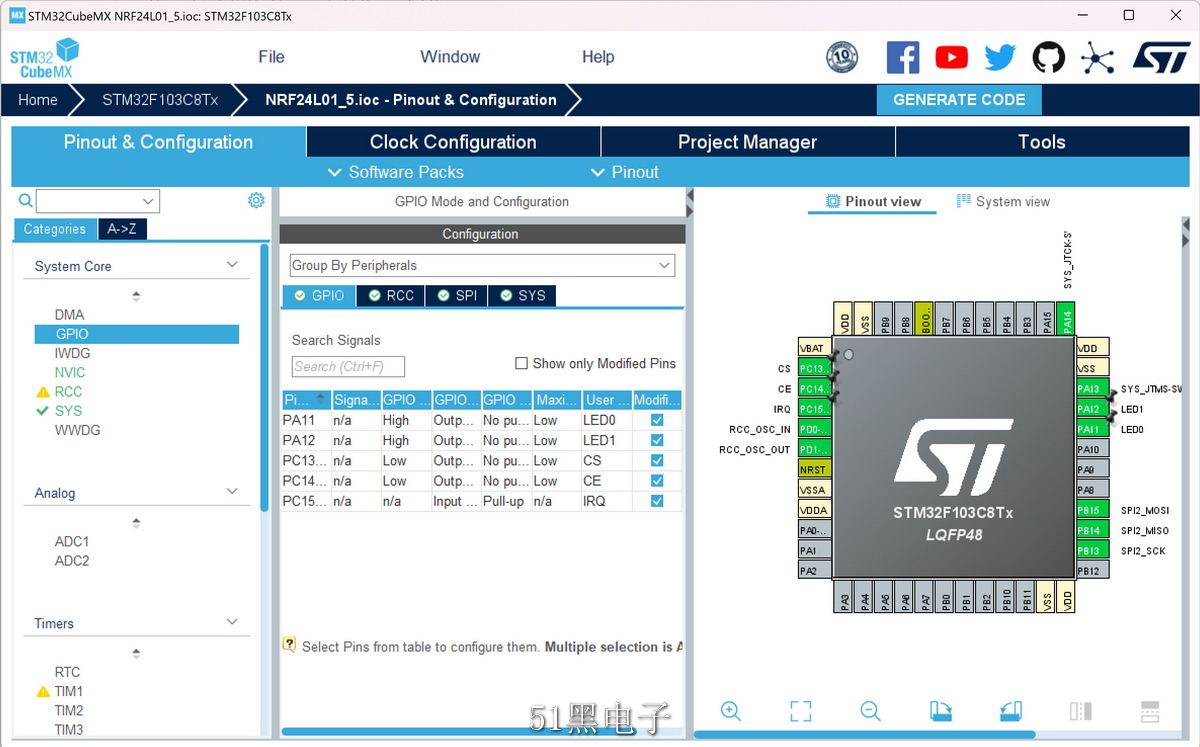Toggle the Modified checkbox for the IRQ row
Screen dimensions: 1200x747
(x=657, y=501)
